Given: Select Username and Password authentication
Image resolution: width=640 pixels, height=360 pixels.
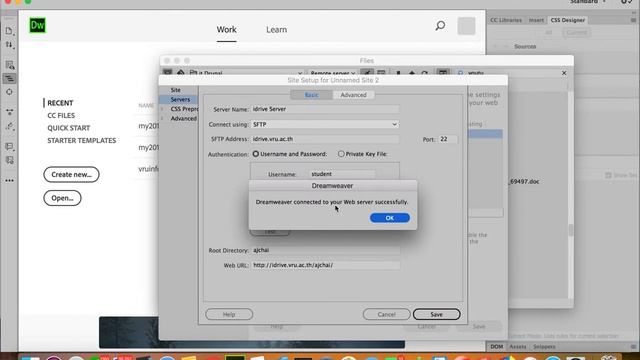Looking at the screenshot, I should coord(256,154).
